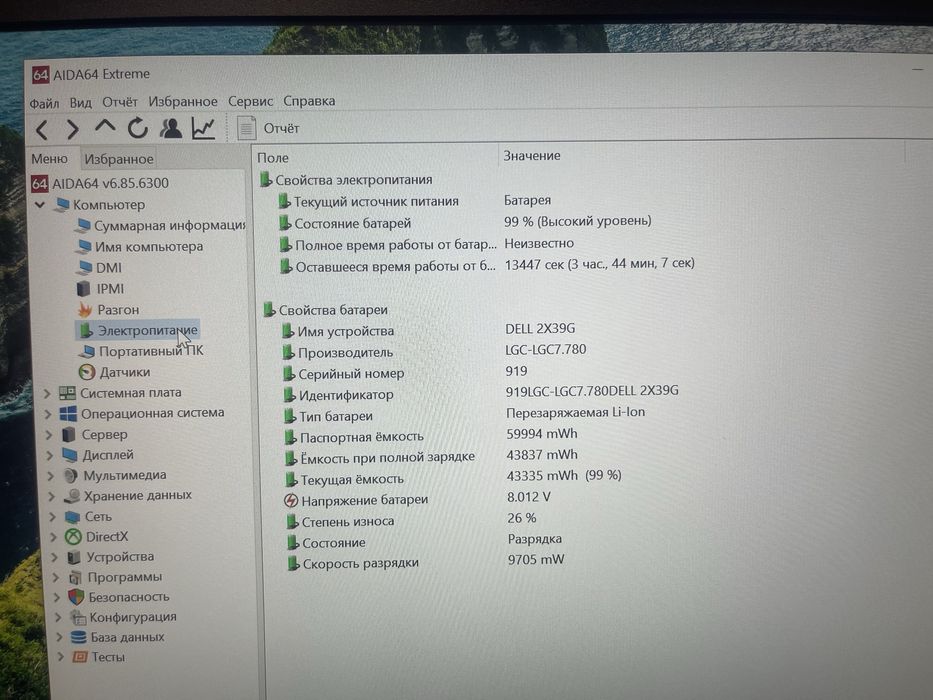Click the 43837 mWh value cell

[542, 455]
